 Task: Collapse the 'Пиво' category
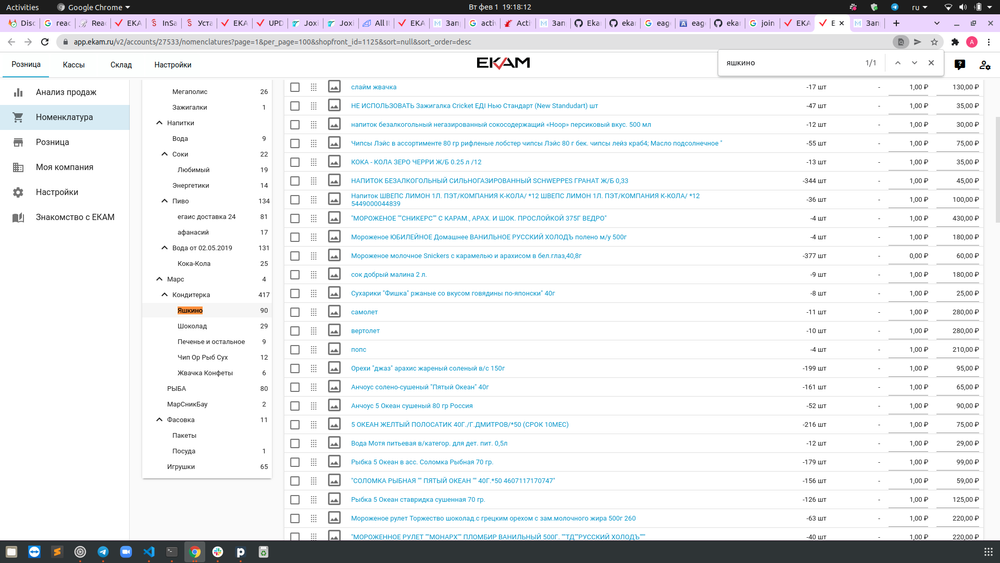(166, 201)
